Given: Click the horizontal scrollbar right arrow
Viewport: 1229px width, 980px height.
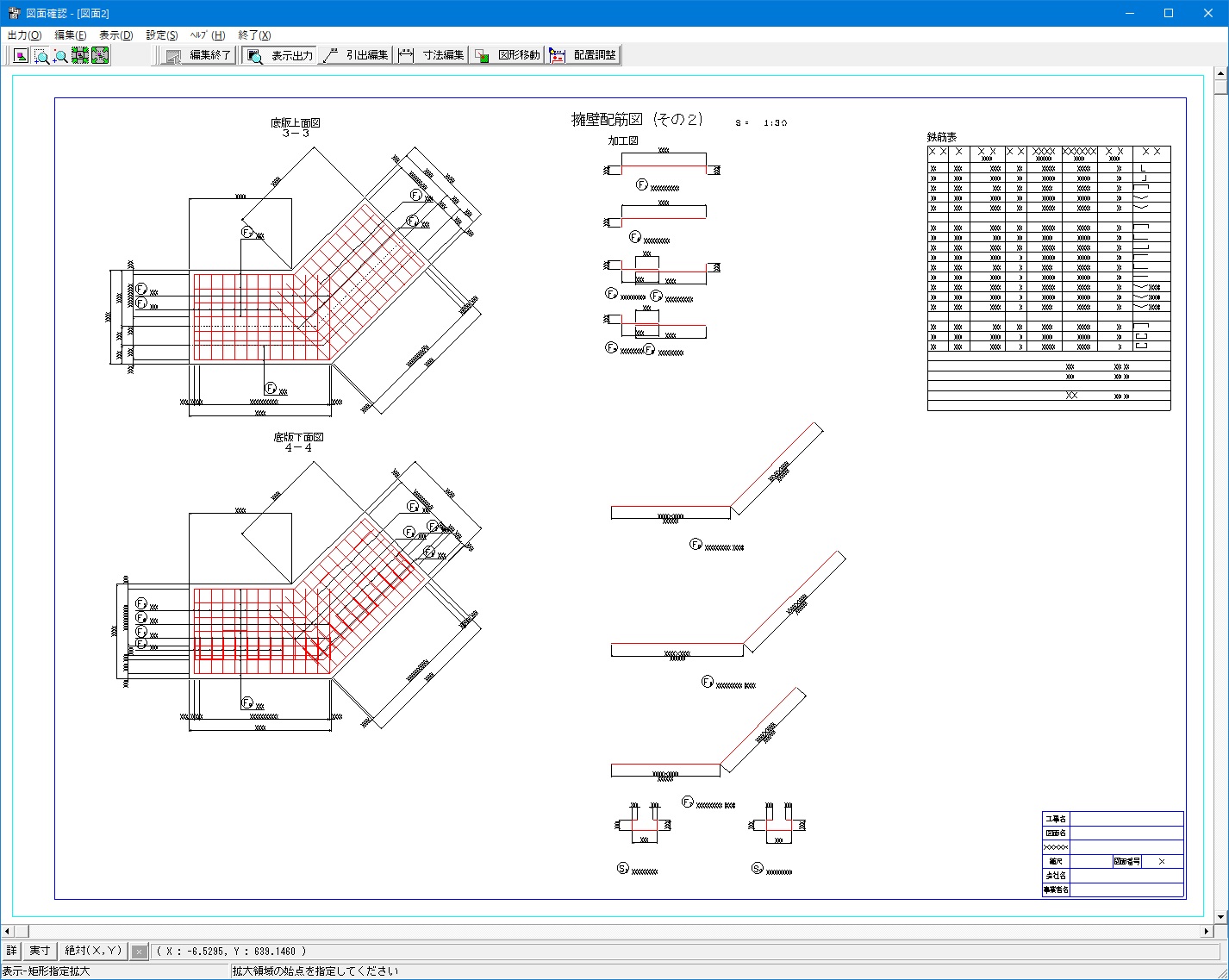Looking at the screenshot, I should 1207,932.
